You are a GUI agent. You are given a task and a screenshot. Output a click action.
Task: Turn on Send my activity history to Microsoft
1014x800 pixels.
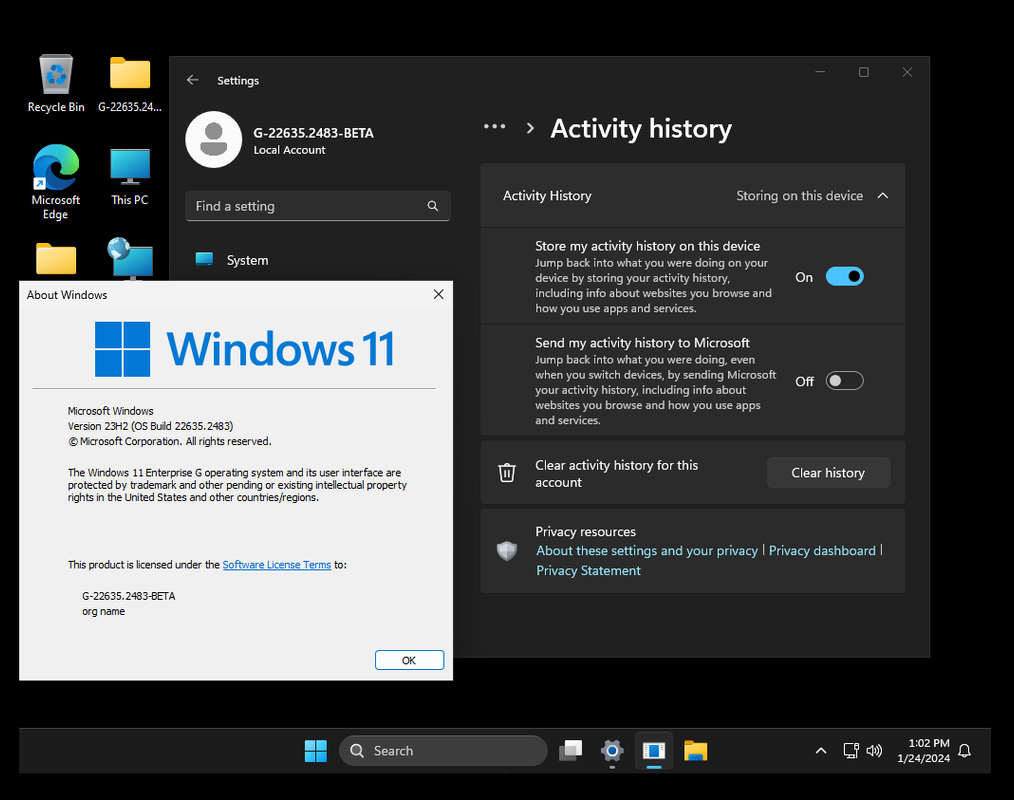tap(845, 381)
